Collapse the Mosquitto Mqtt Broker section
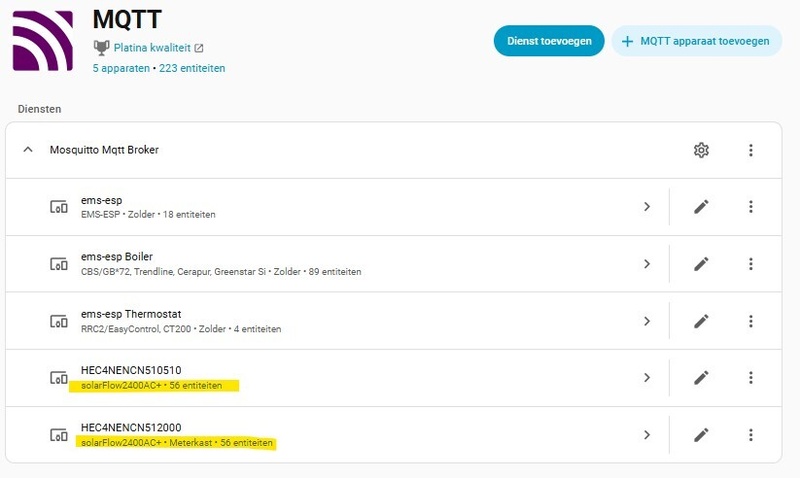 [28, 149]
